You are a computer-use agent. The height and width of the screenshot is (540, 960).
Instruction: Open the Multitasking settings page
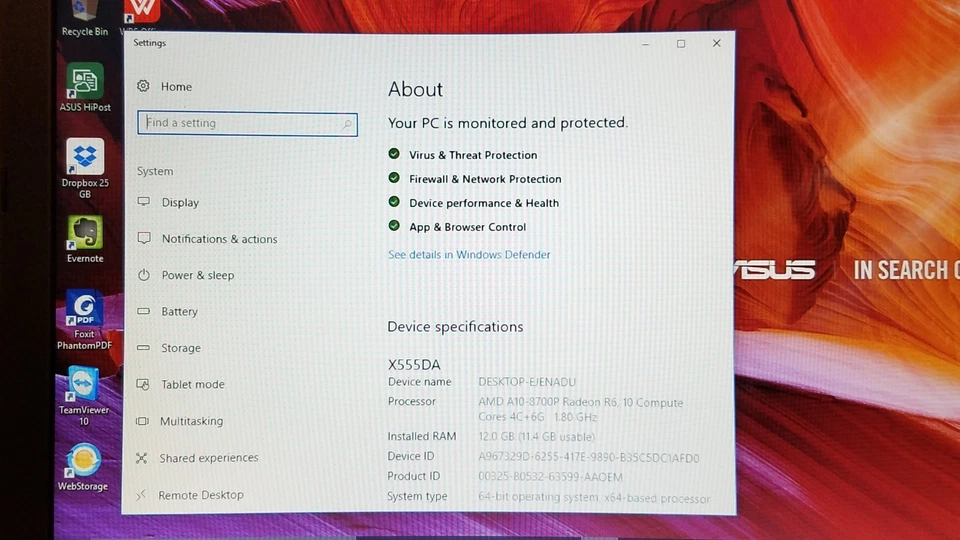[191, 421]
